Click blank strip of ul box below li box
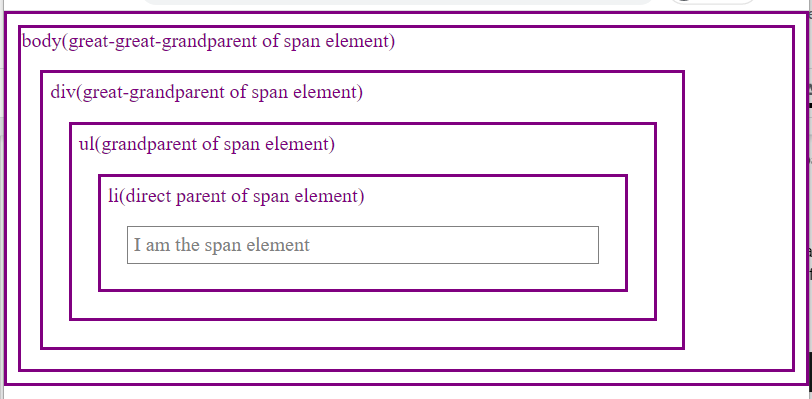Image resolution: width=812 pixels, height=399 pixels. tap(362, 305)
